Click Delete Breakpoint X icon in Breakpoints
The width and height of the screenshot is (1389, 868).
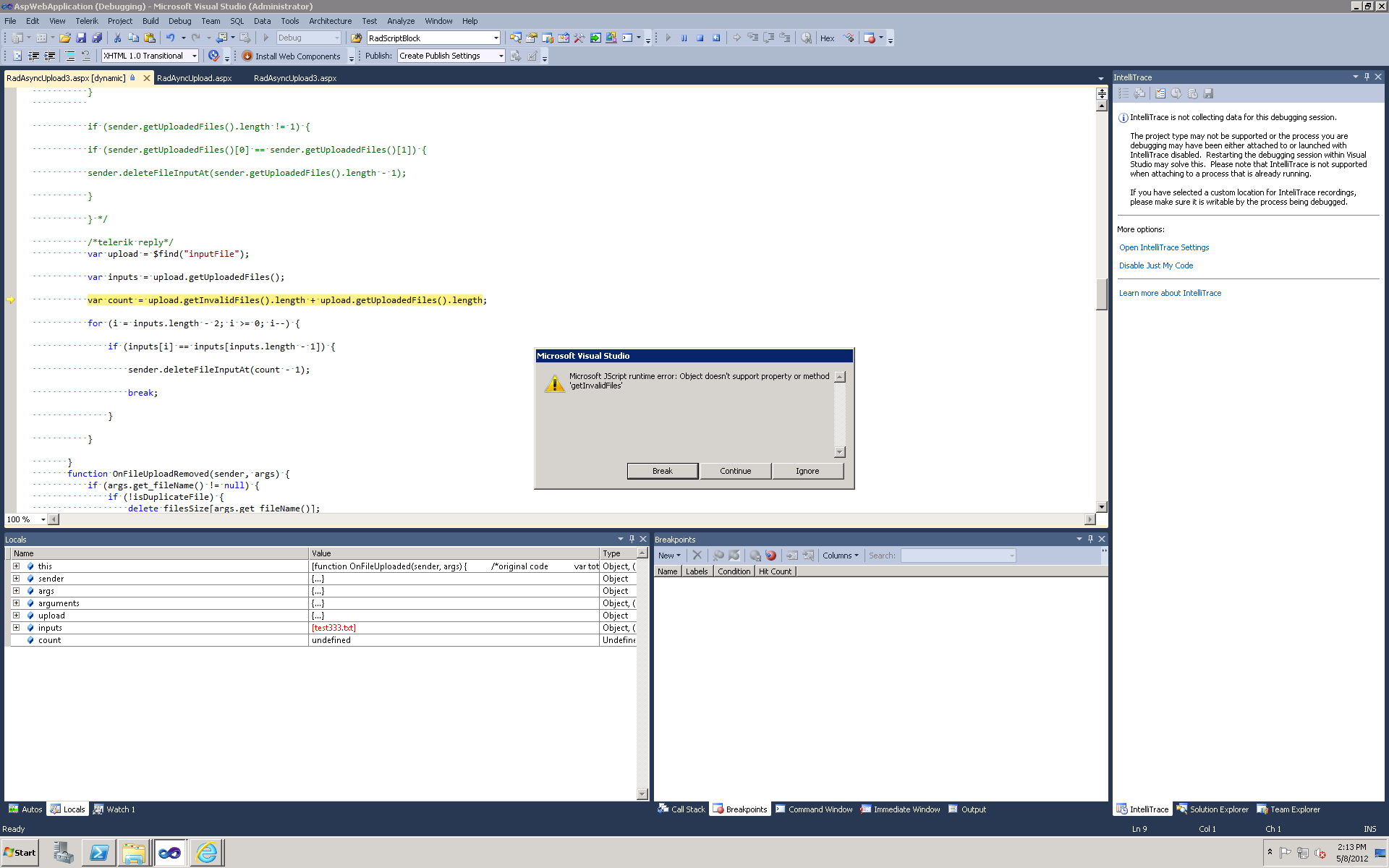[697, 556]
